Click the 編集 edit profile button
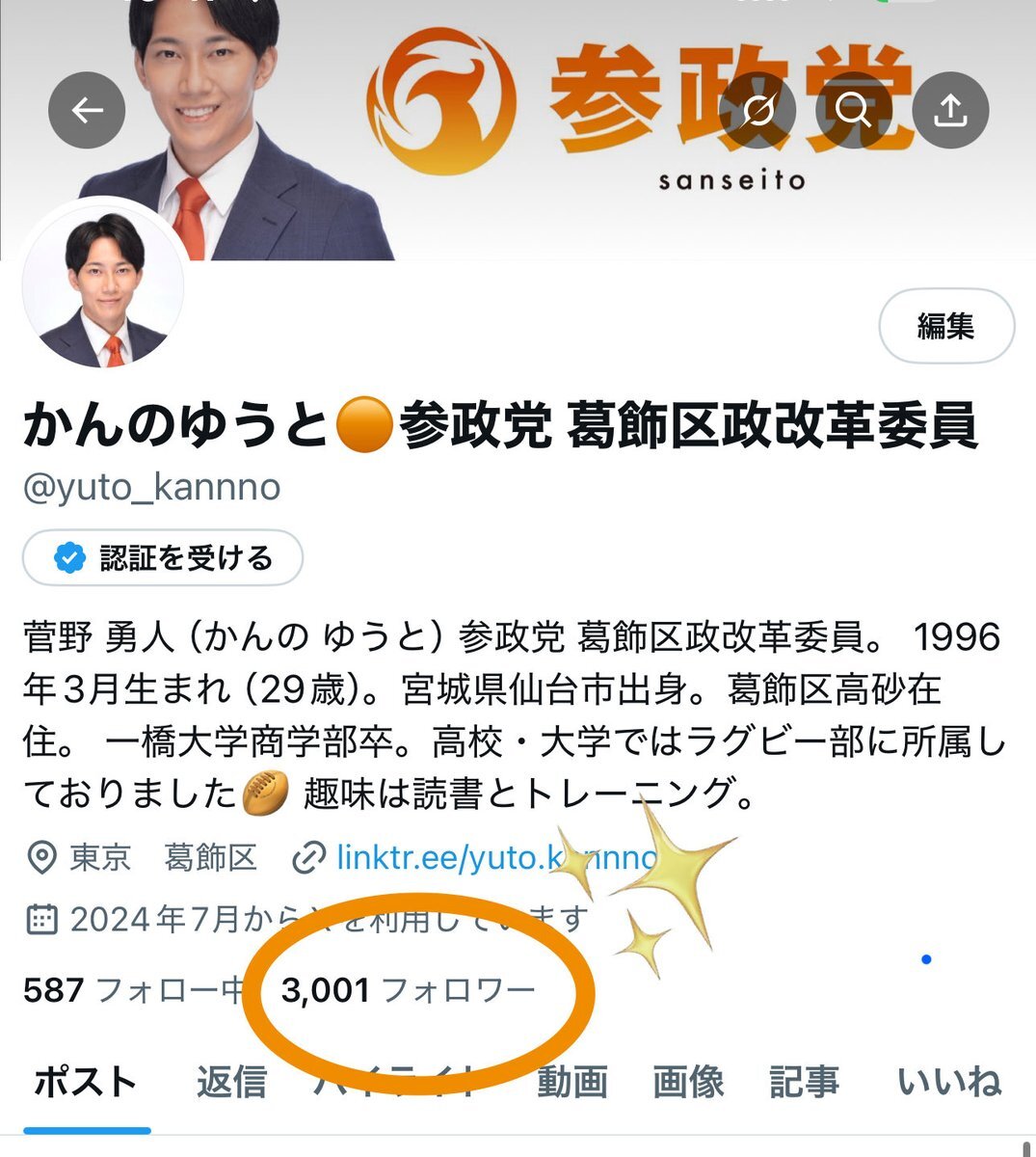1036x1157 pixels. [x=946, y=327]
